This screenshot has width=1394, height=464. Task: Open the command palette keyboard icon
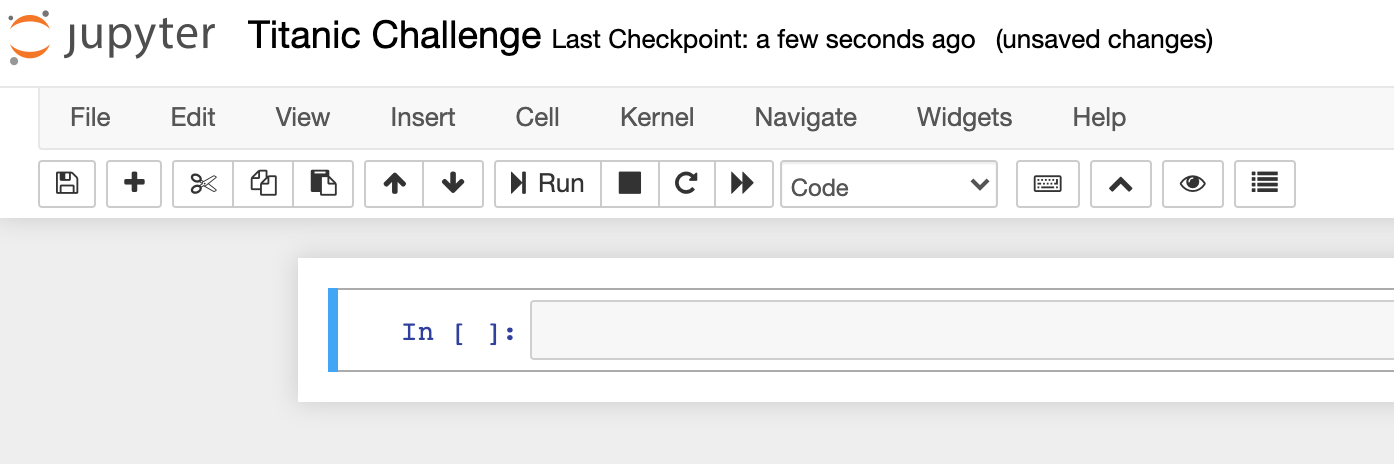click(x=1047, y=184)
